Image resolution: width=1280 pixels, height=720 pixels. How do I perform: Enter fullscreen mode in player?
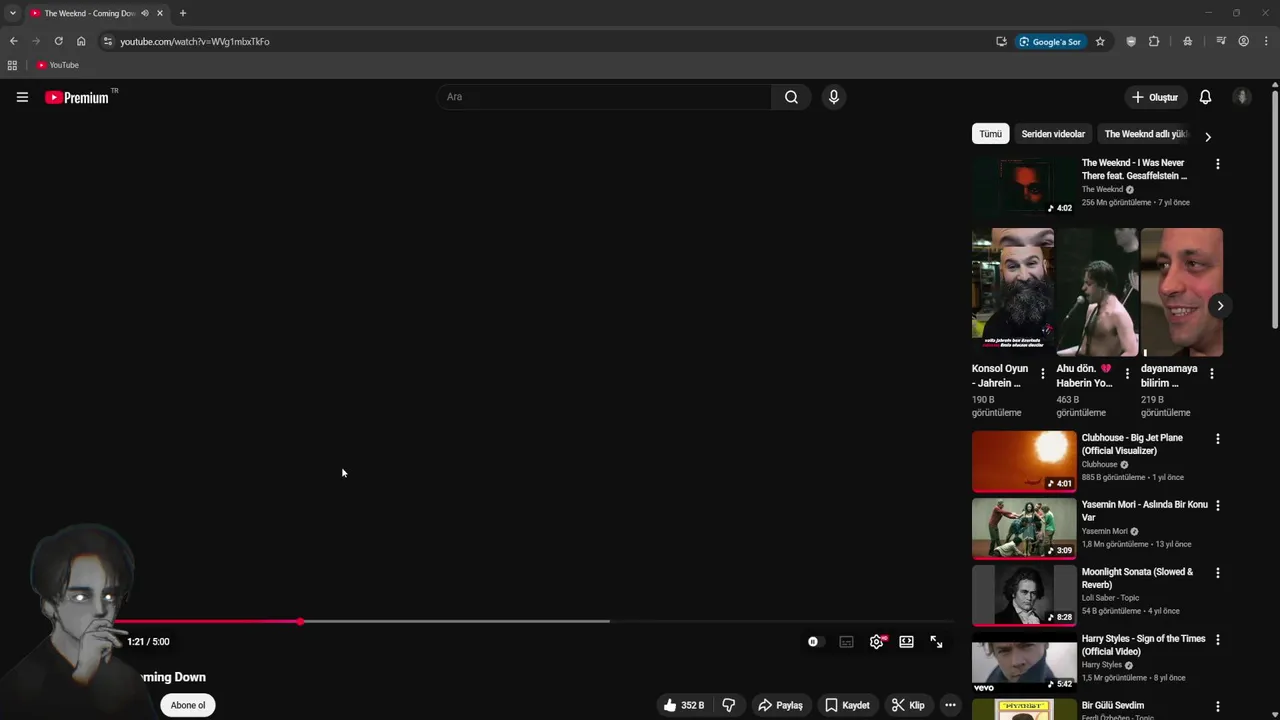click(936, 642)
